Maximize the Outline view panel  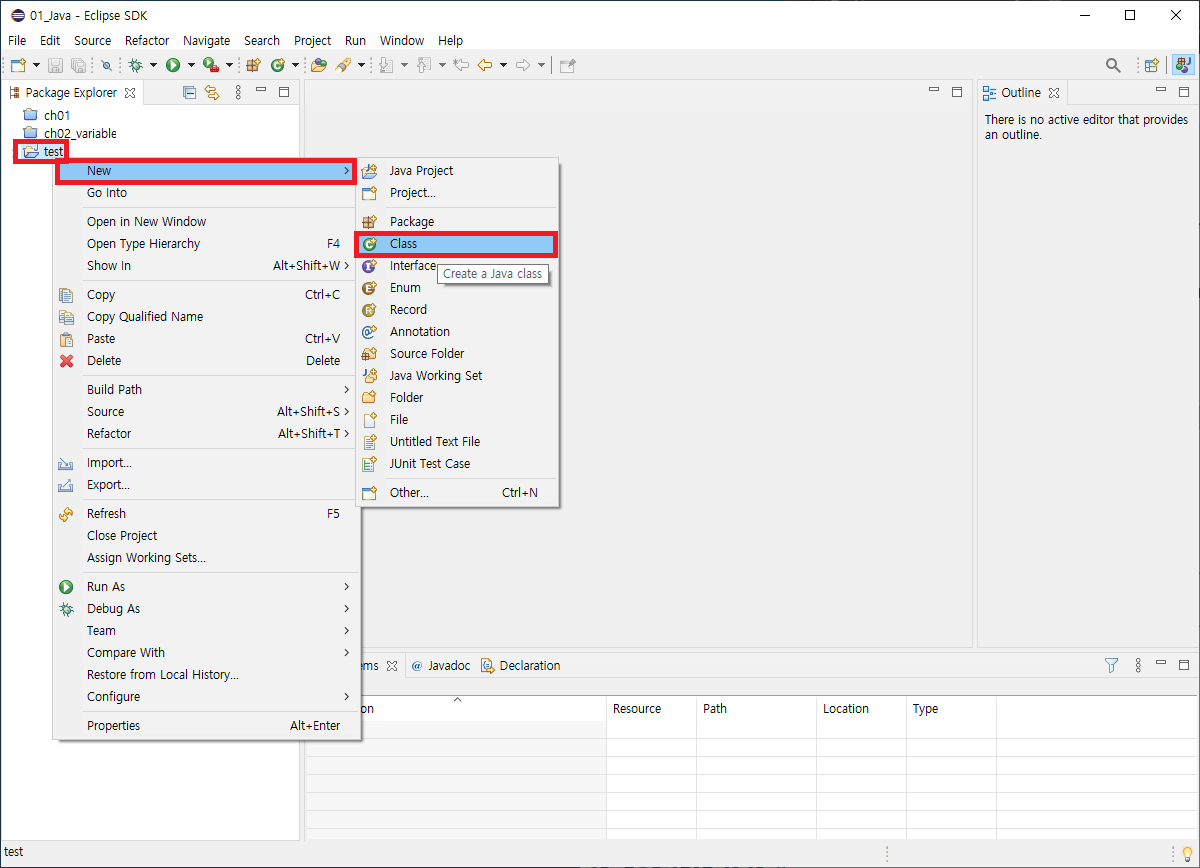point(1184,92)
